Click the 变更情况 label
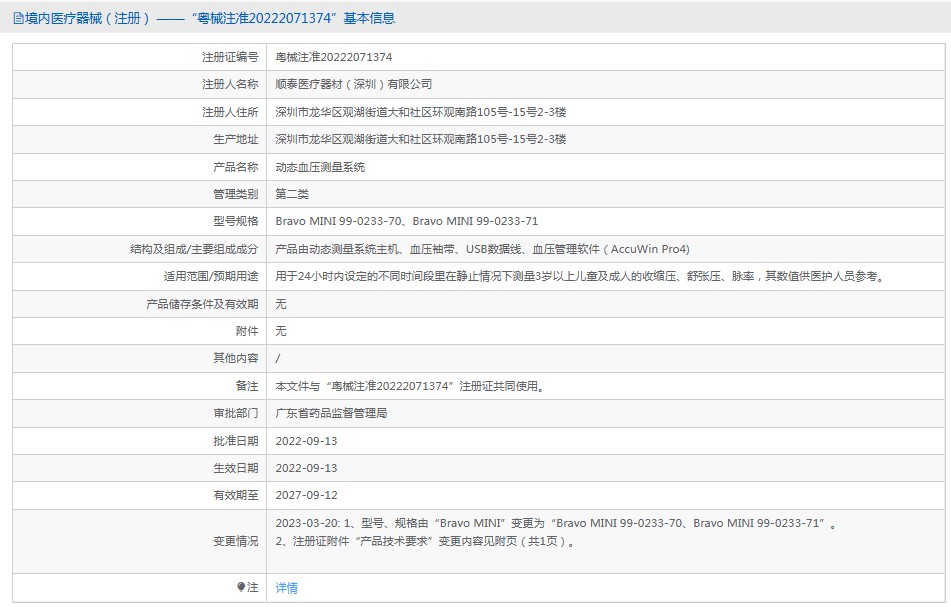Image resolution: width=951 pixels, height=607 pixels. point(235,542)
